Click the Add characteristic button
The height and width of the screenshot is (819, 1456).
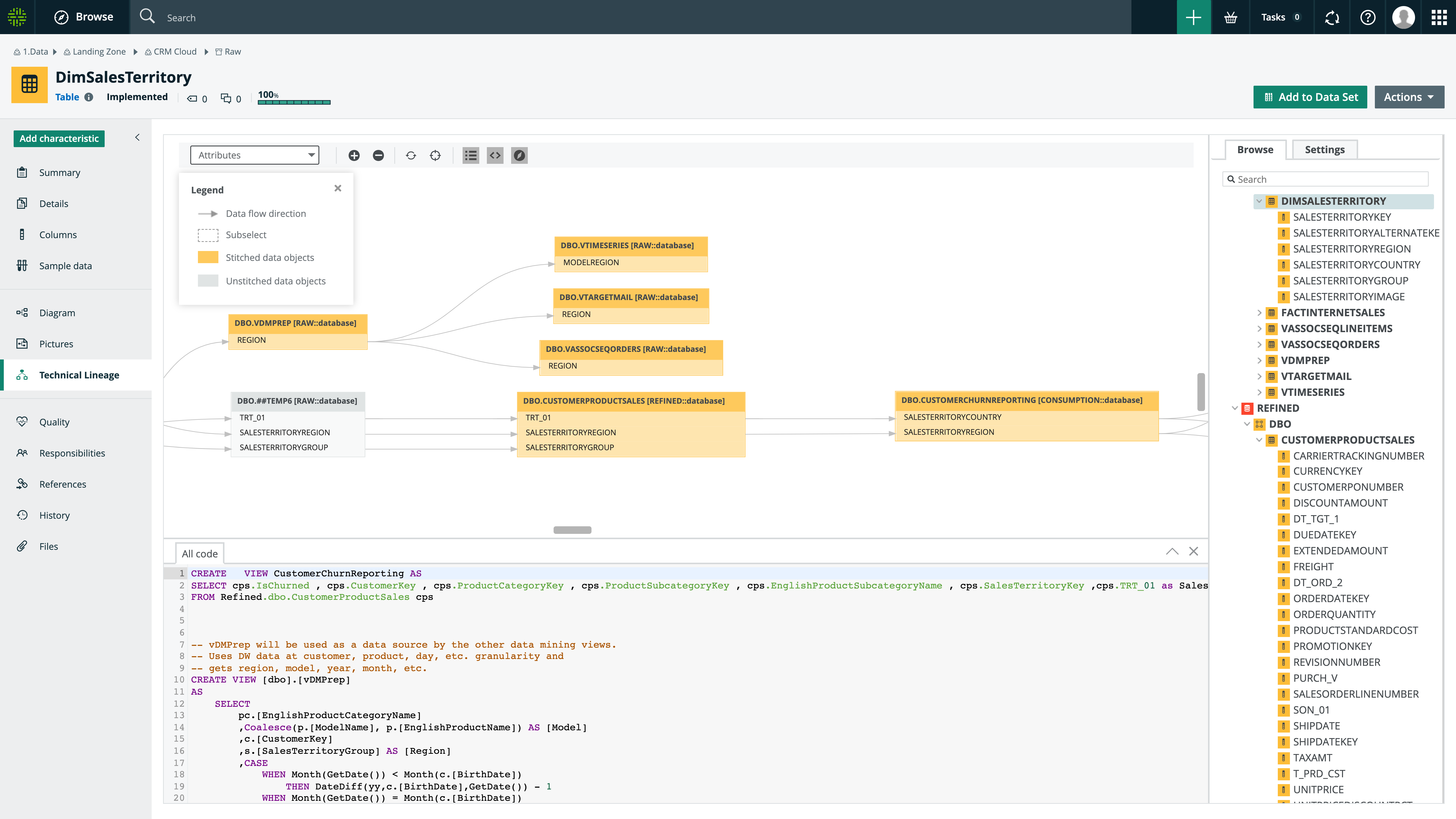pos(59,138)
